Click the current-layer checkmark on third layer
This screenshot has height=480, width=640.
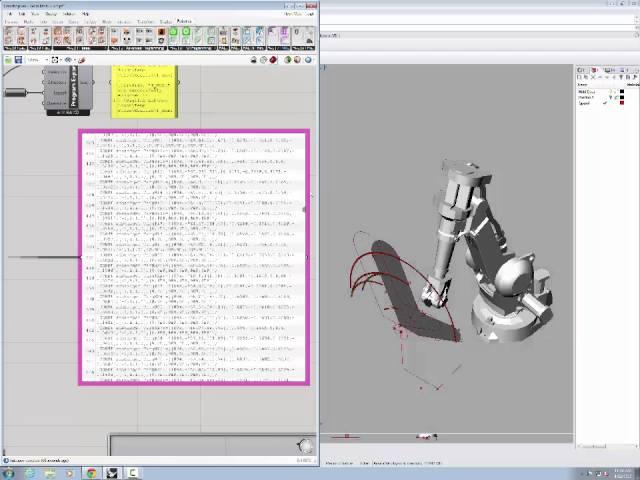coord(605,103)
